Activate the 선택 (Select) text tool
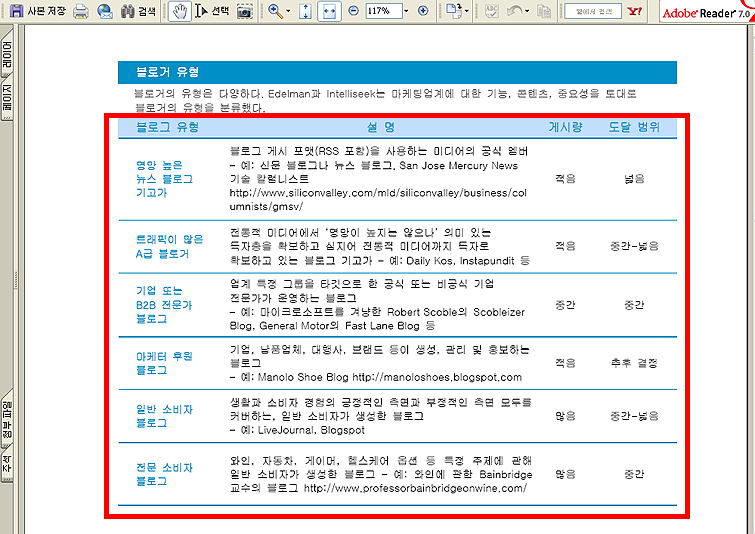 pos(212,11)
